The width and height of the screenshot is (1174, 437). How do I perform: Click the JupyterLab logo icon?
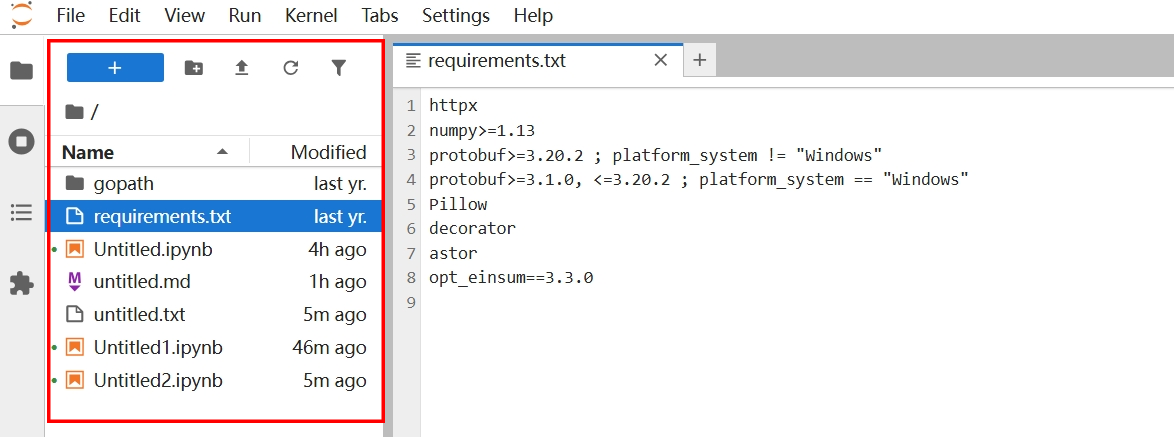point(21,15)
